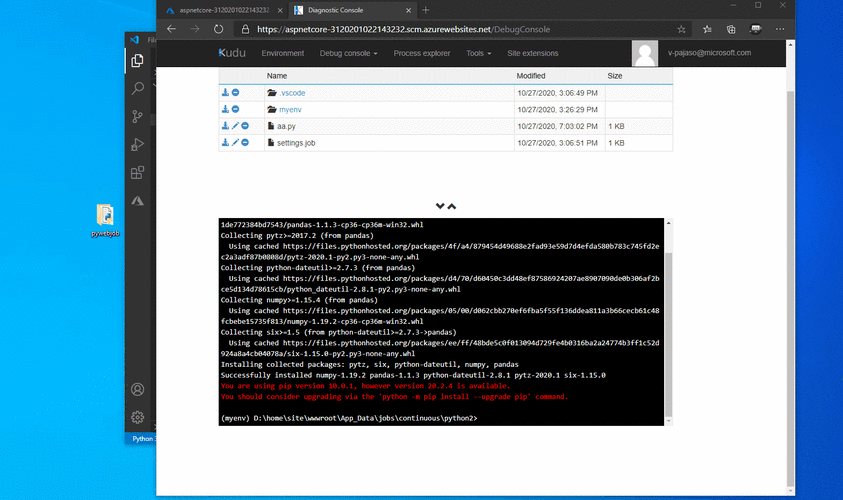Image resolution: width=843 pixels, height=500 pixels.
Task: Click the download icon for aa.py
Action: coord(226,126)
